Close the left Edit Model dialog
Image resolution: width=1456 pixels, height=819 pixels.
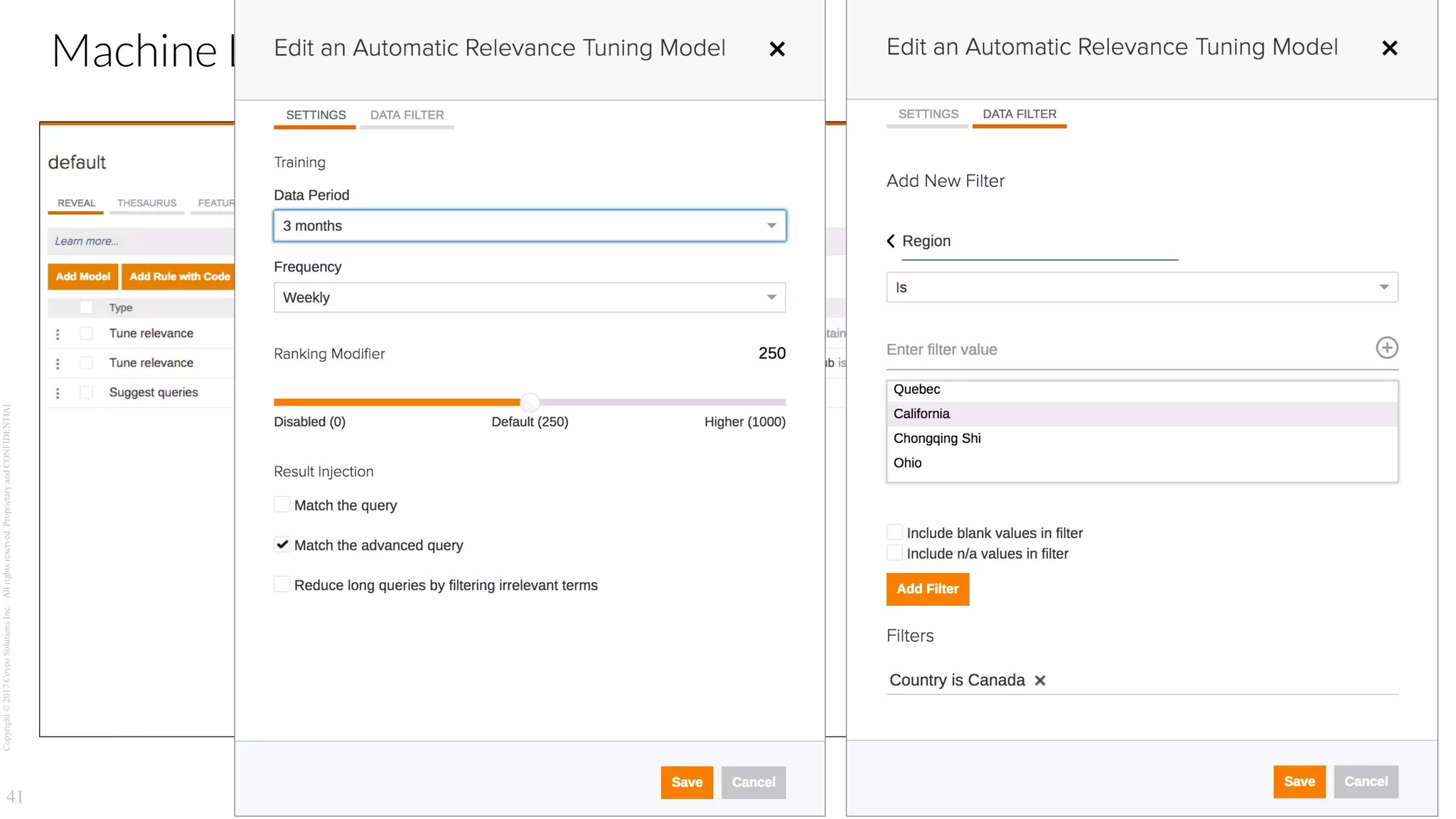[x=777, y=49]
